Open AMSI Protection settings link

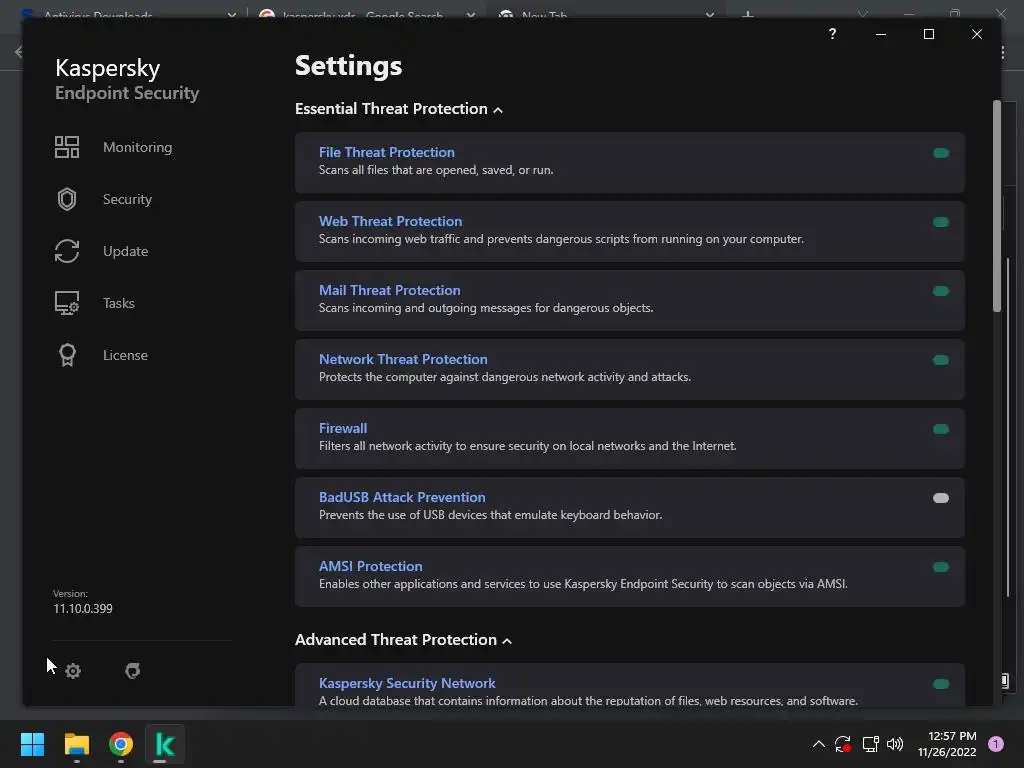coord(370,566)
